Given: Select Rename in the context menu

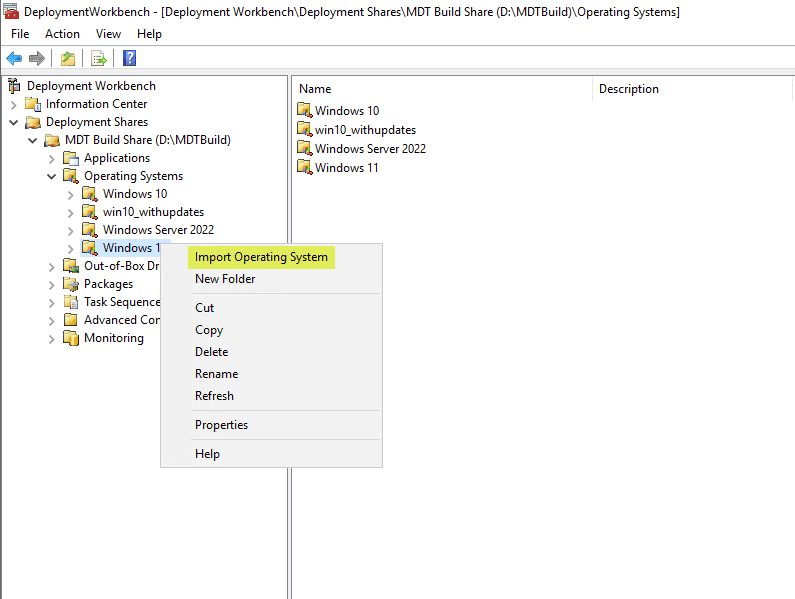Looking at the screenshot, I should click(x=271, y=374).
